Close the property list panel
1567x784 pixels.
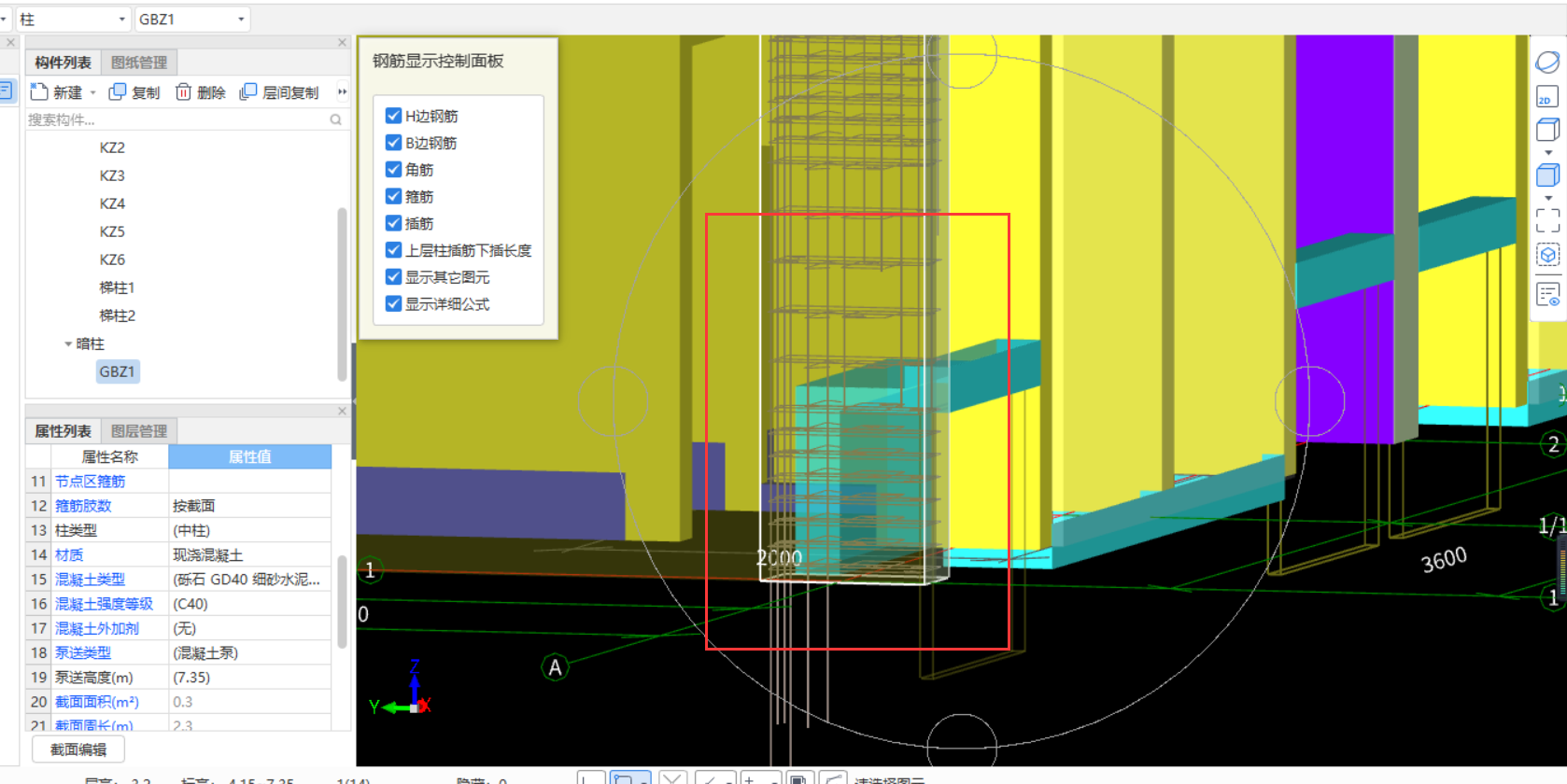[342, 412]
